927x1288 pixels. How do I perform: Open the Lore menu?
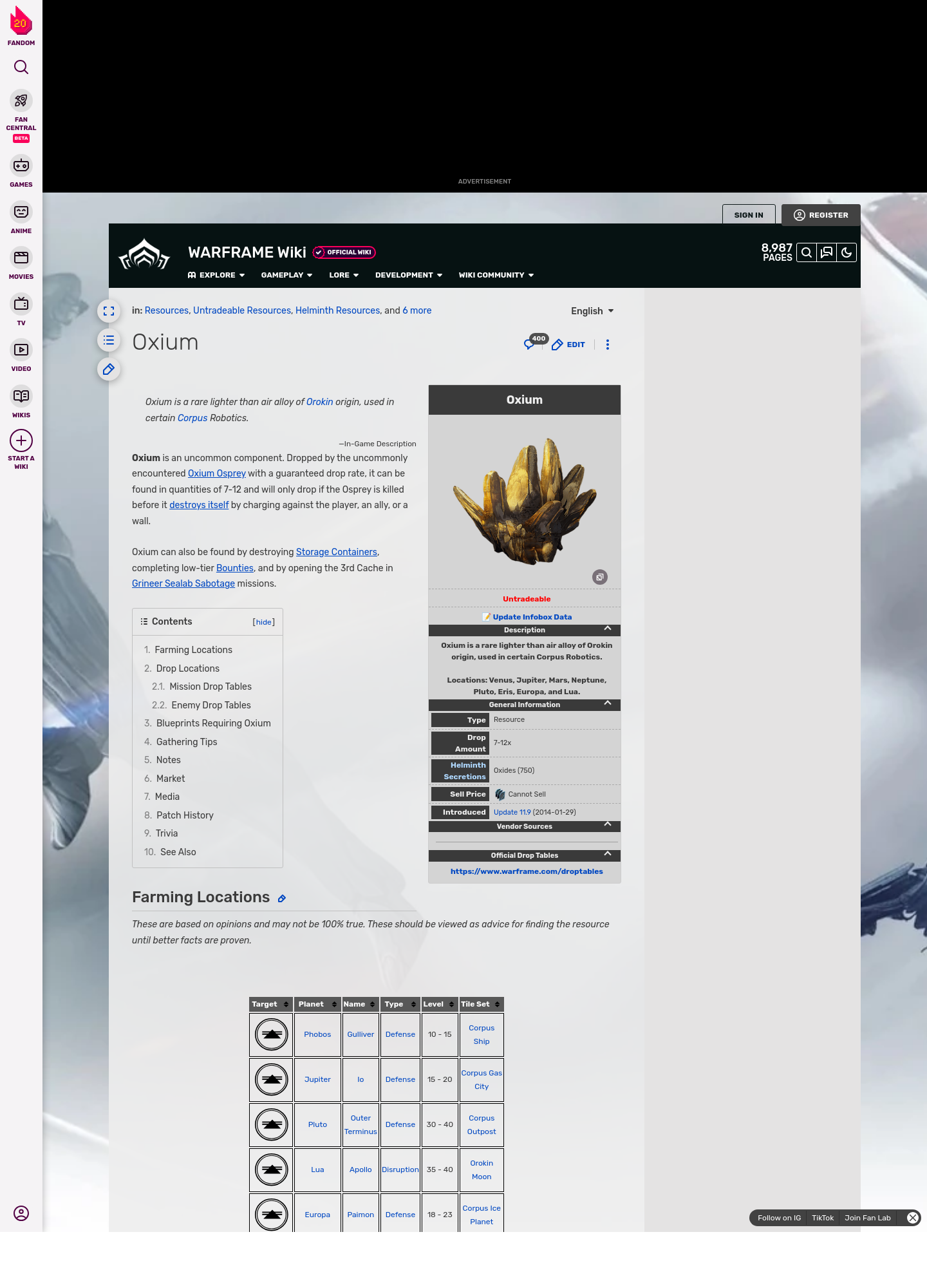[x=344, y=275]
